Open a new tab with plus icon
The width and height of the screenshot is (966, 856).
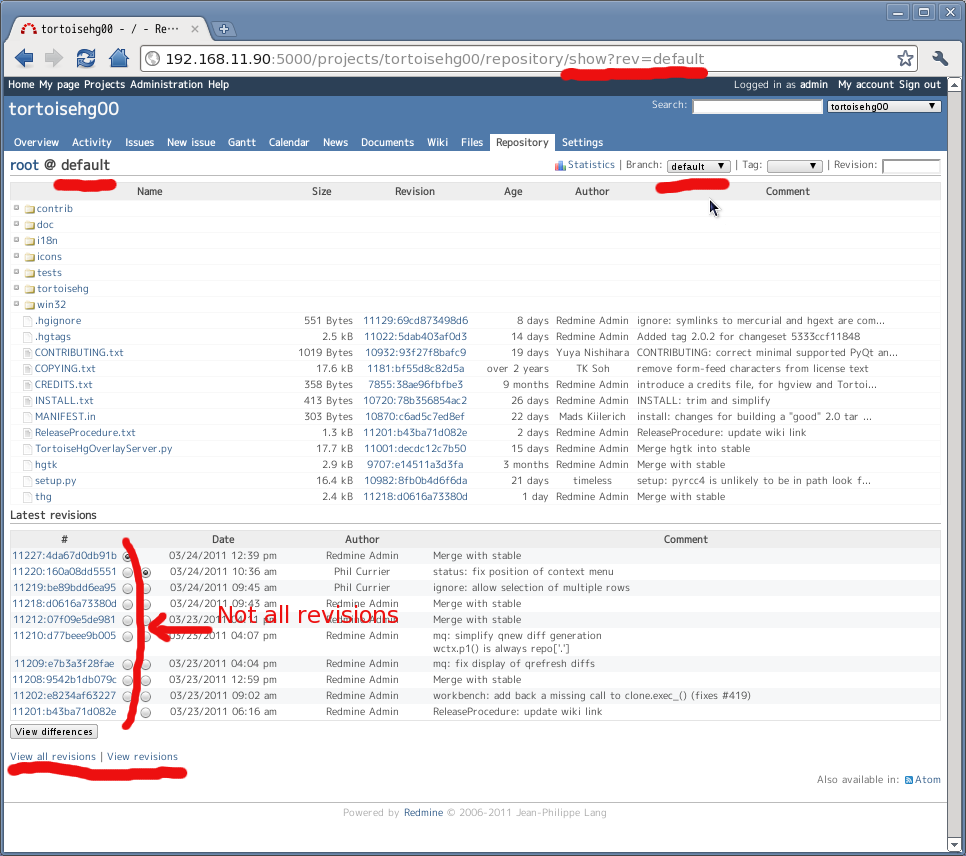pyautogui.click(x=224, y=29)
